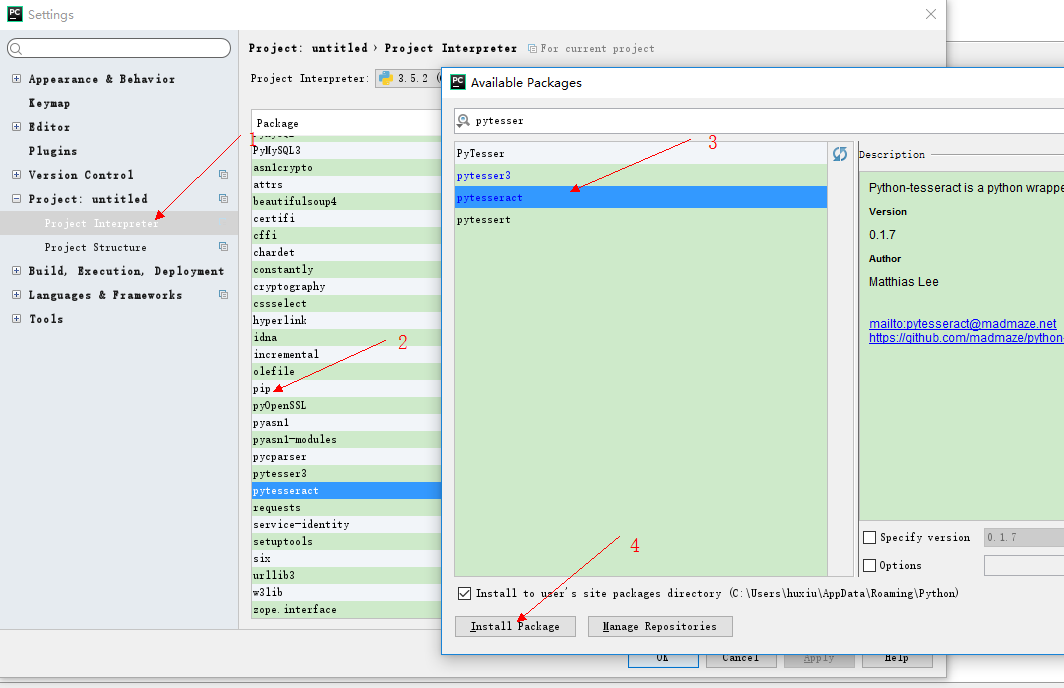
Task: Select pytesser3 in installed packages list
Action: 346,474
